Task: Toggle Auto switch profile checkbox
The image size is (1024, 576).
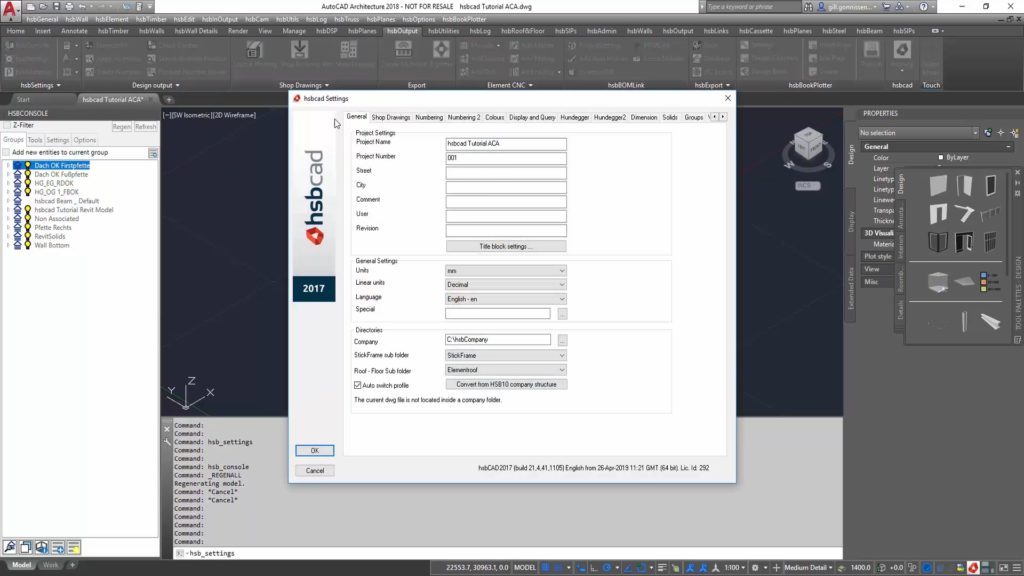Action: point(358,385)
